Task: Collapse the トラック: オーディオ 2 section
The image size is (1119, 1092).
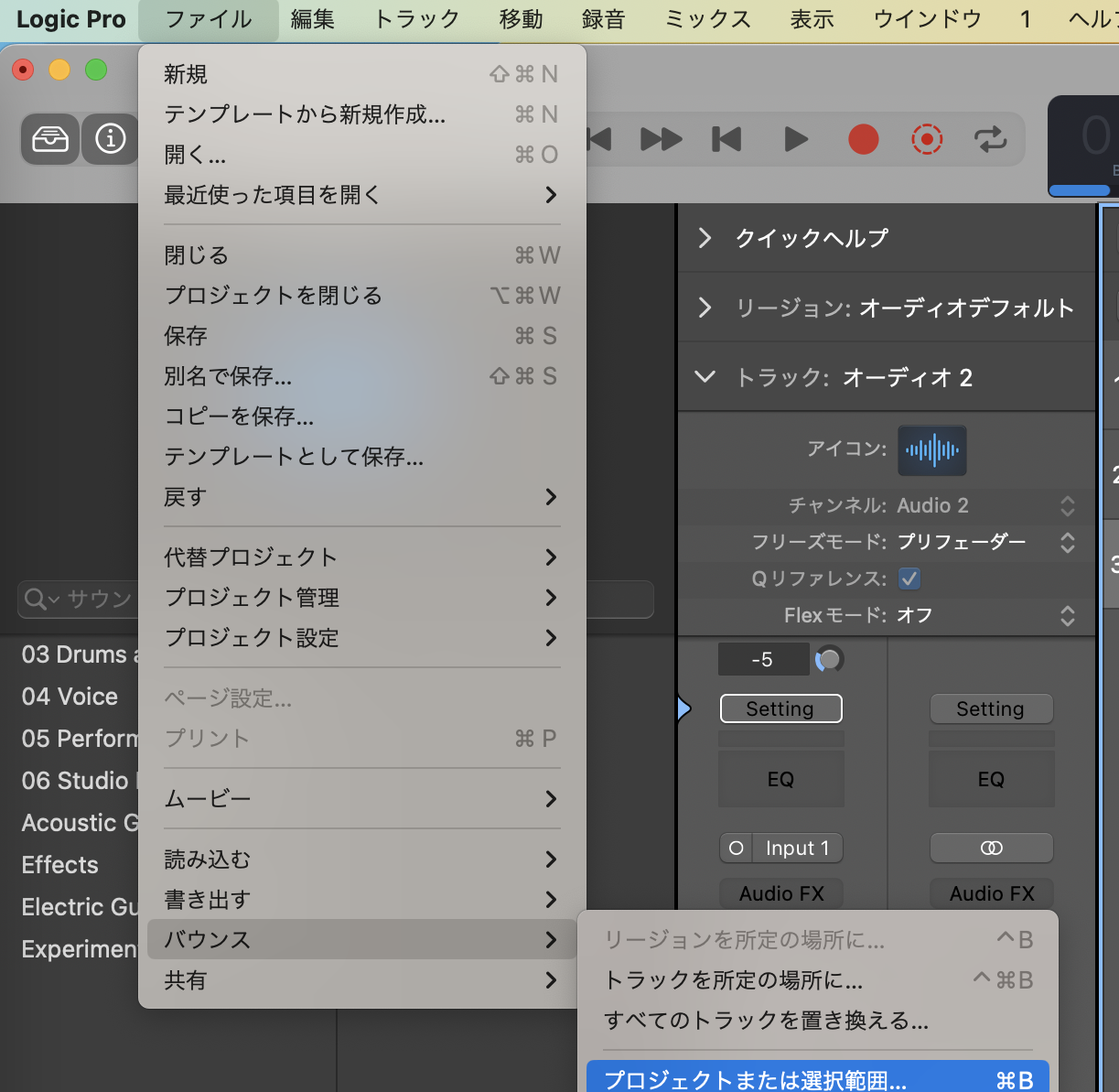Action: (705, 377)
